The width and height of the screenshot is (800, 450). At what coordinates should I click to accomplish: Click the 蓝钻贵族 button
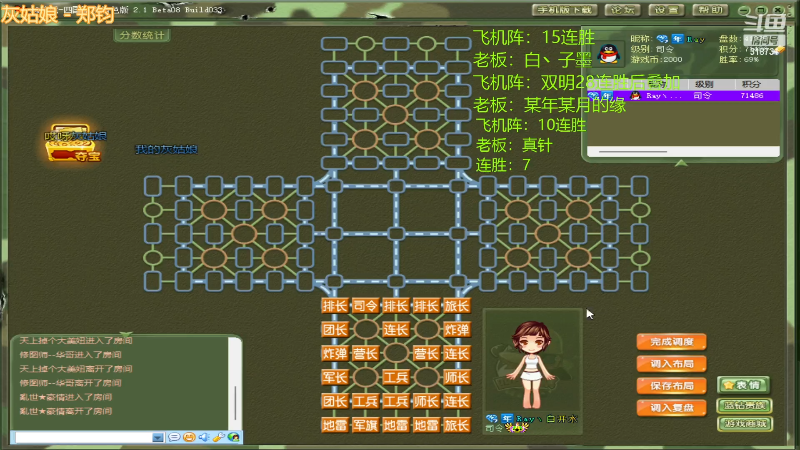(745, 406)
